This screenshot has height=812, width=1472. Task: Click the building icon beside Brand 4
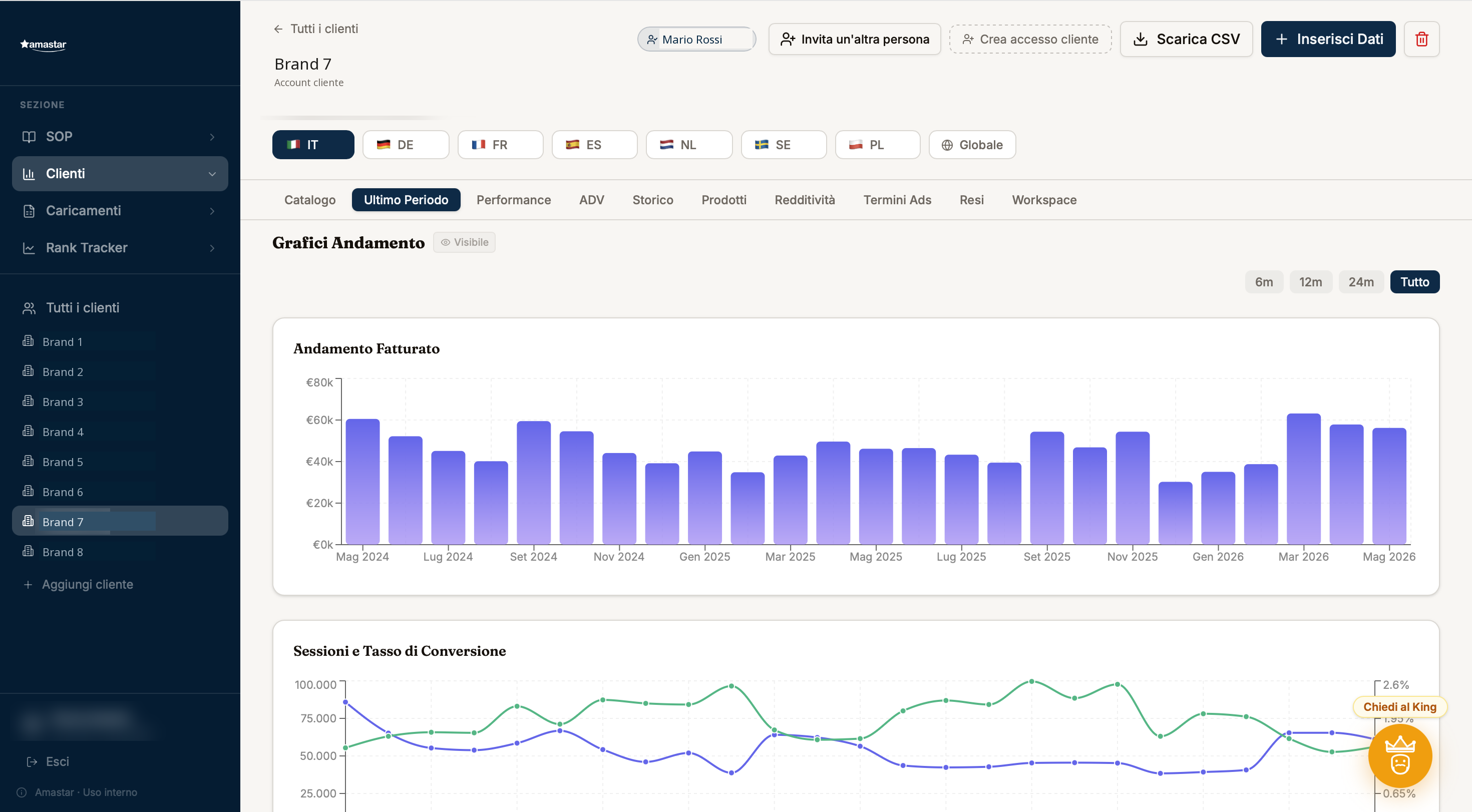(x=28, y=432)
